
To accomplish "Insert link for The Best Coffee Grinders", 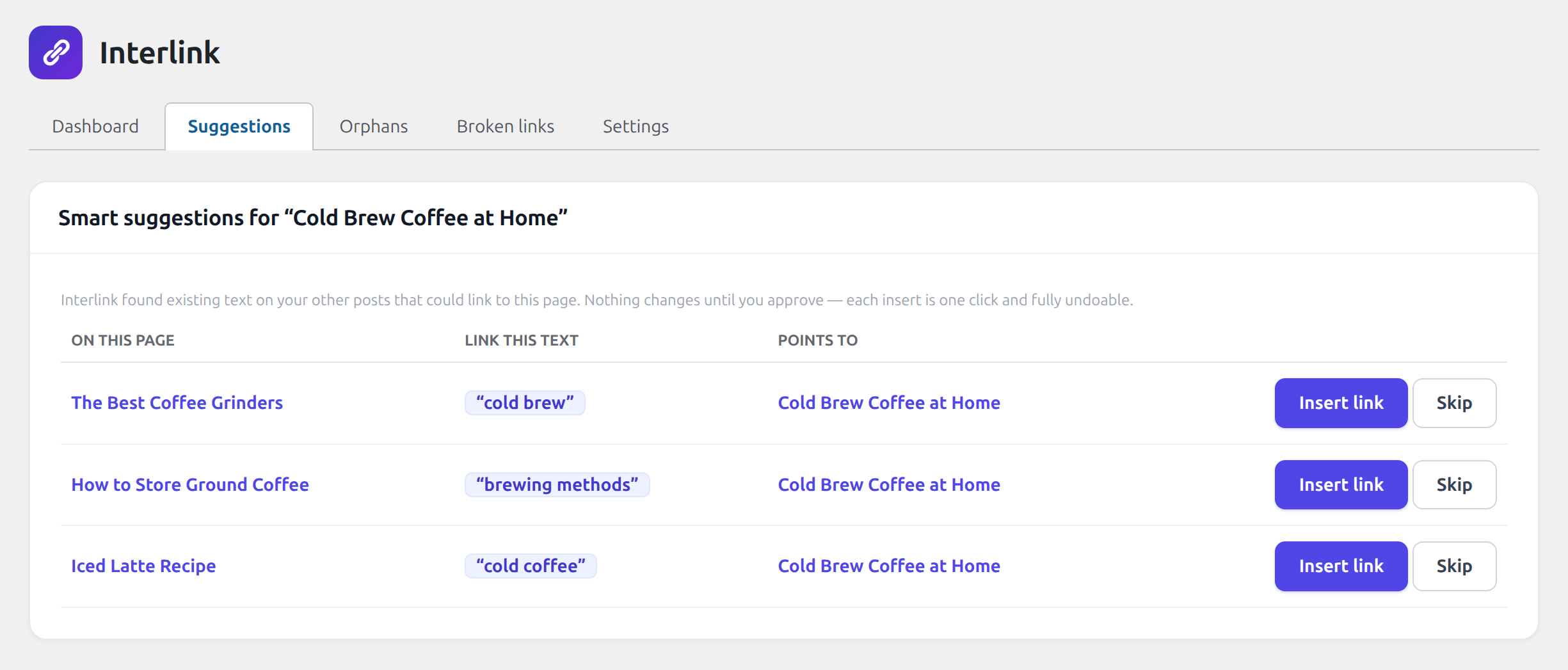I will tap(1341, 403).
